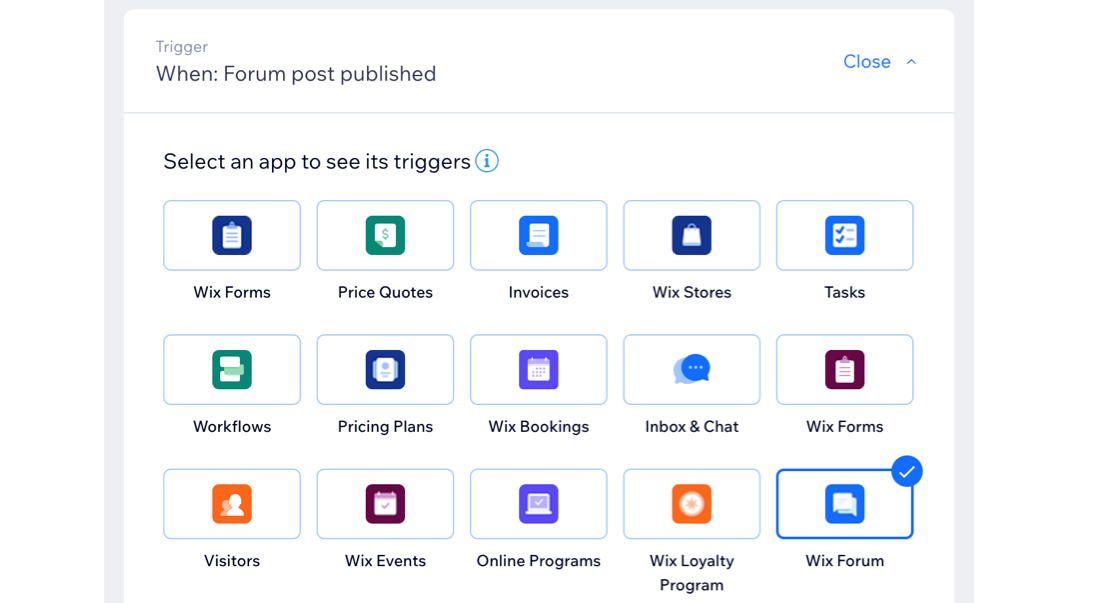Click the Inbox & Chat label text

[692, 426]
